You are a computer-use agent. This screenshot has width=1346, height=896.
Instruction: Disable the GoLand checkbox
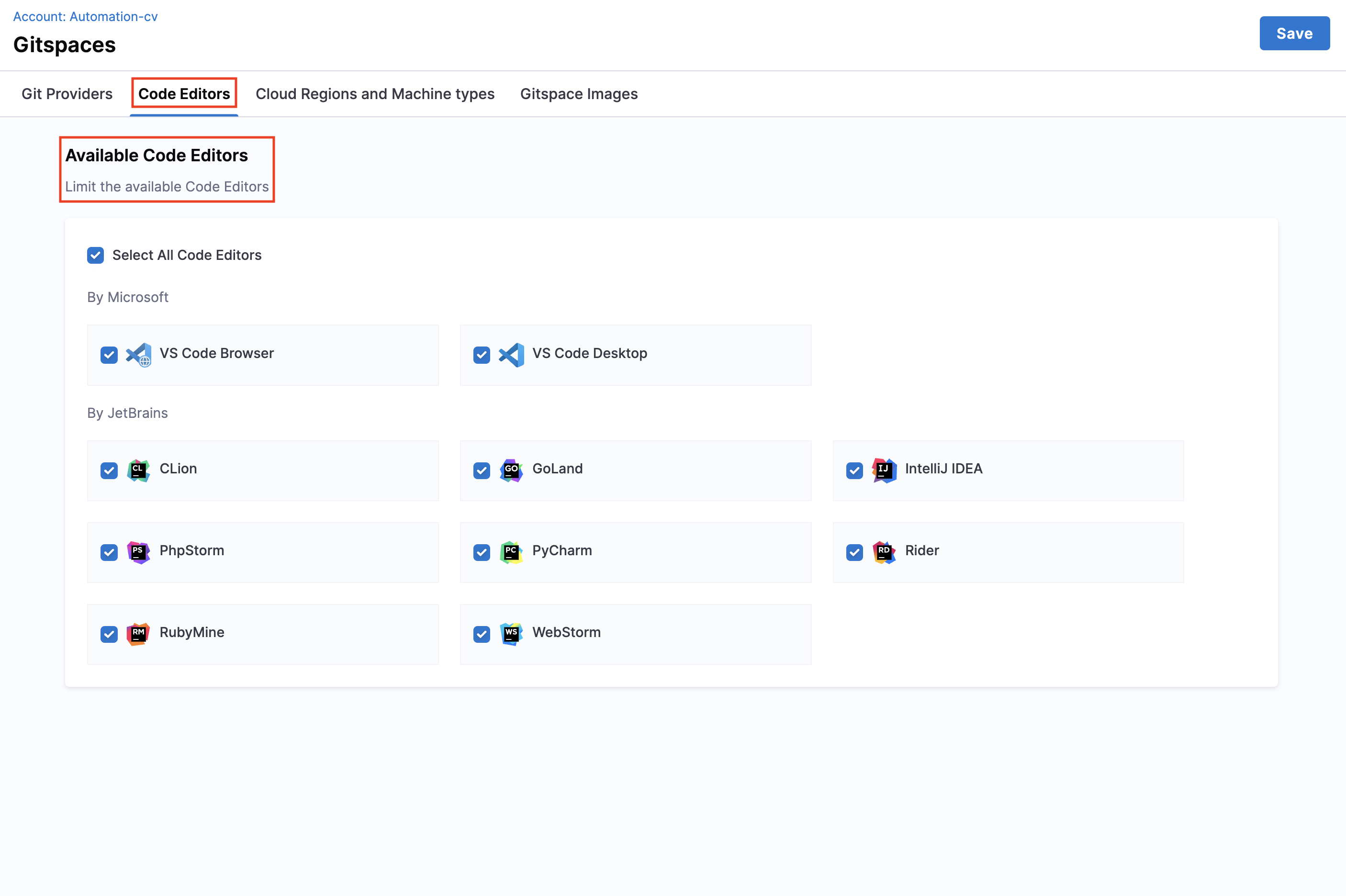point(482,470)
